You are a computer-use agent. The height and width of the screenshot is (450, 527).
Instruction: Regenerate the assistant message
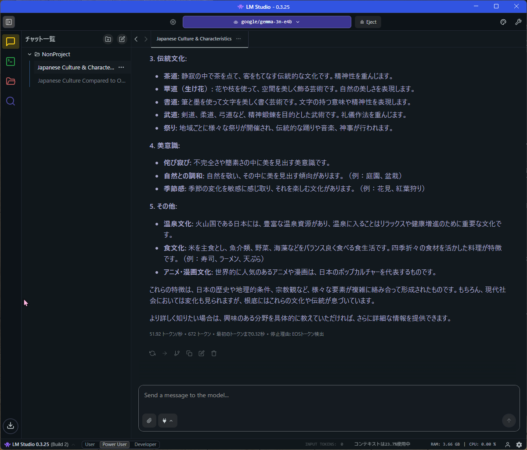tap(152, 354)
